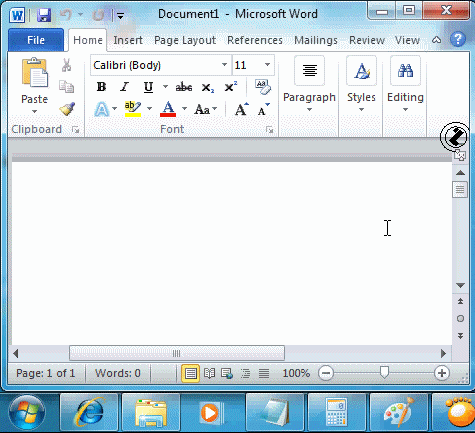Switch to Full Screen Reading view
The width and height of the screenshot is (475, 433).
pyautogui.click(x=209, y=373)
